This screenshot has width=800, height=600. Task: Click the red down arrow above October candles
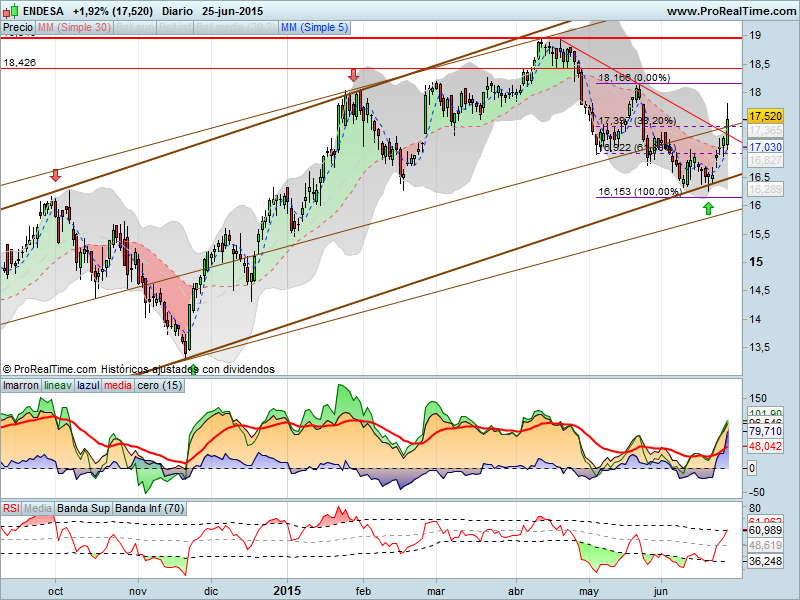[55, 176]
